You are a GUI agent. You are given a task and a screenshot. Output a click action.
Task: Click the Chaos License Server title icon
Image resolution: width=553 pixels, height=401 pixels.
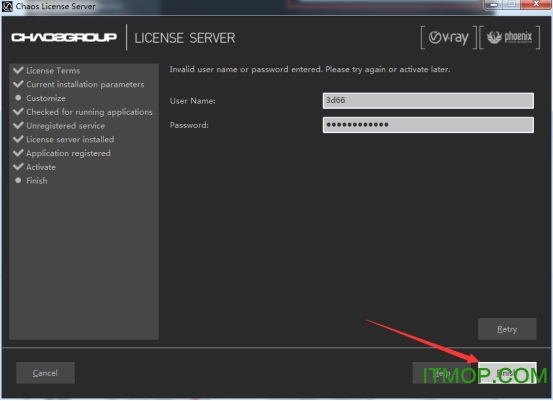pyautogui.click(x=7, y=6)
